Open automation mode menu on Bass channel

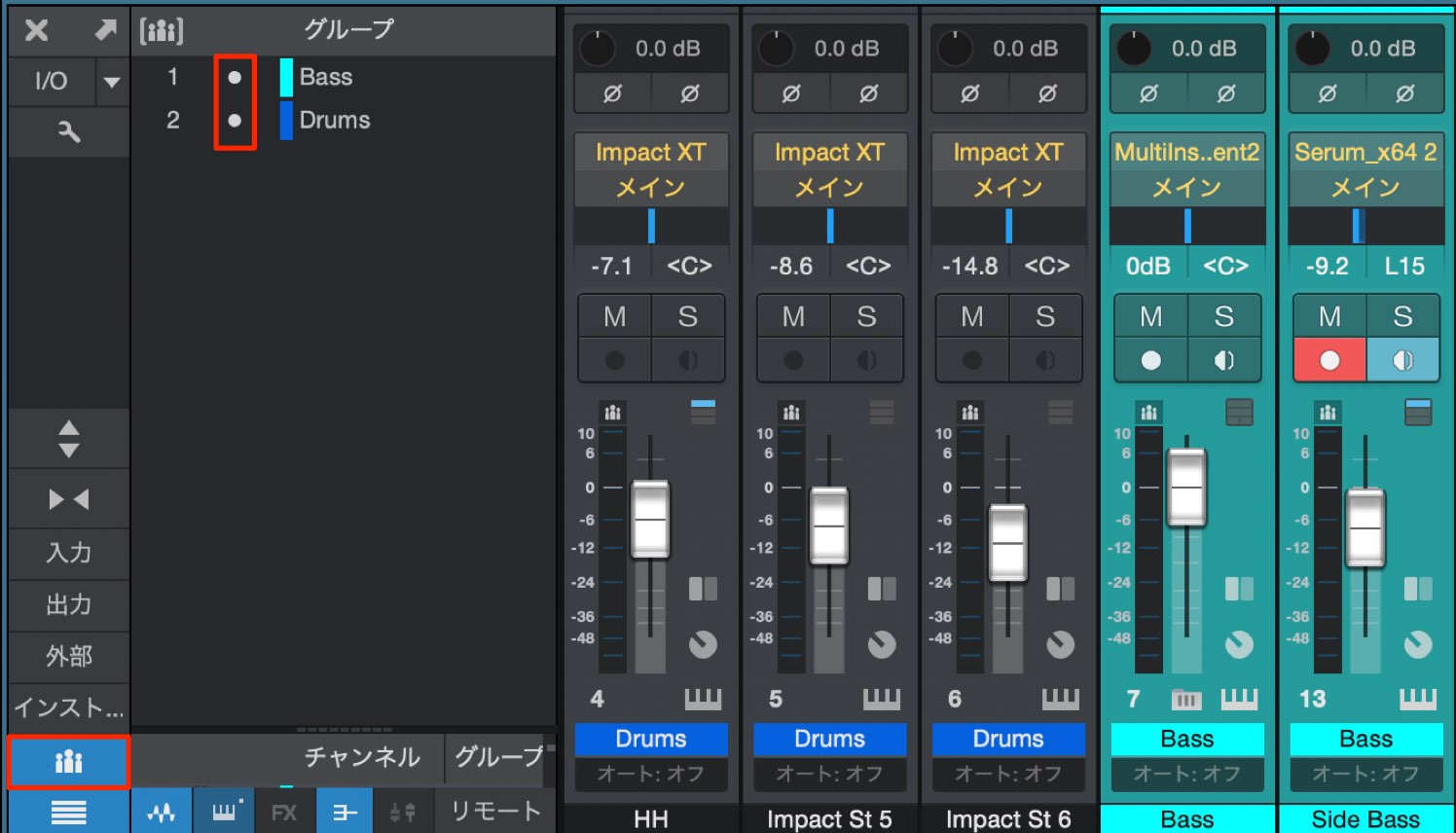(x=1187, y=774)
